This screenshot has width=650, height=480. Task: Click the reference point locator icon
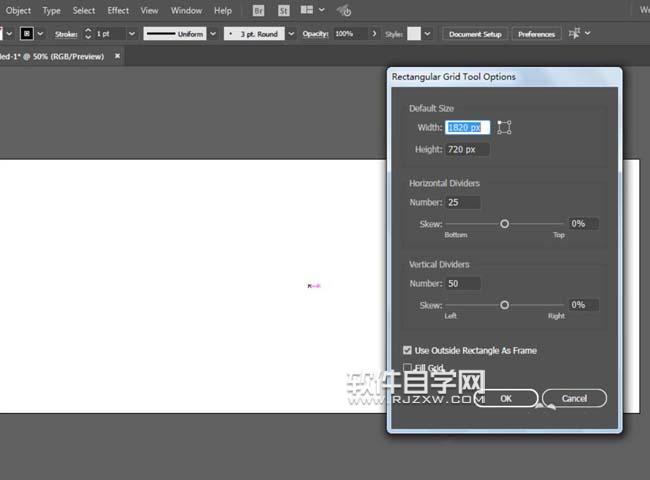coord(504,127)
